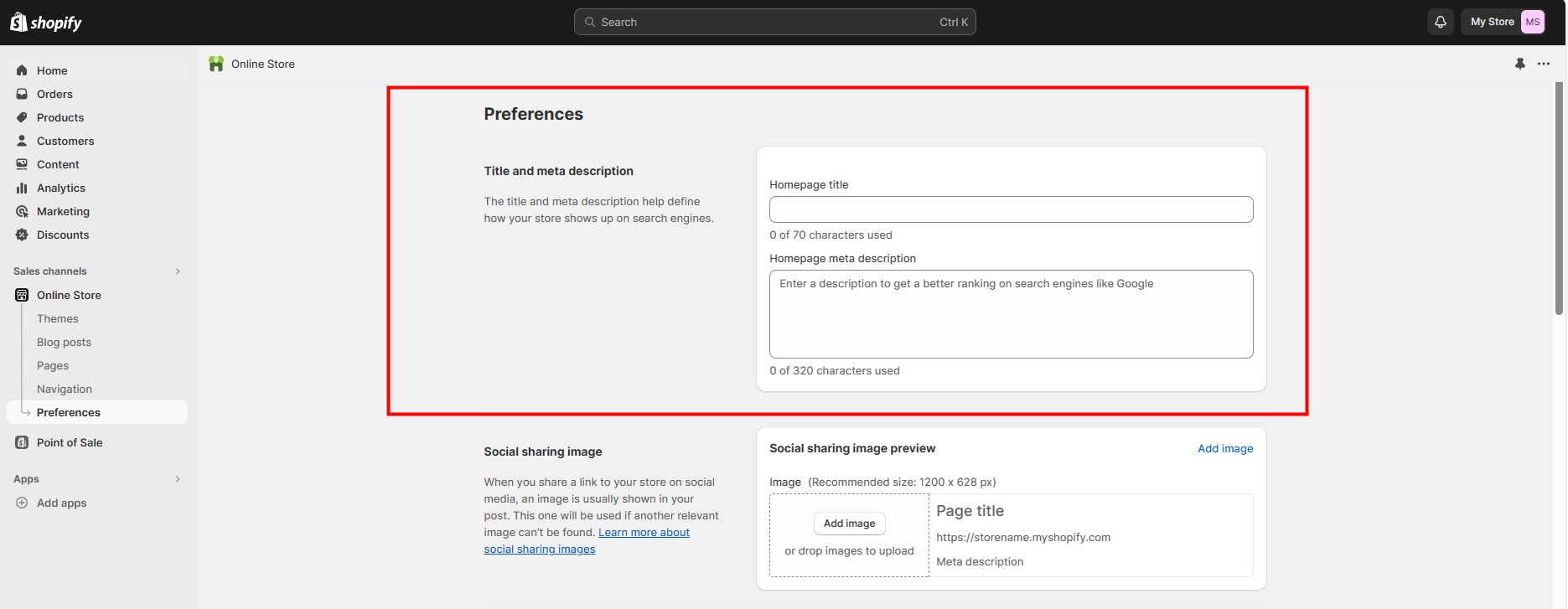1568x609 pixels.
Task: Click the Analytics bar chart icon
Action: point(22,188)
